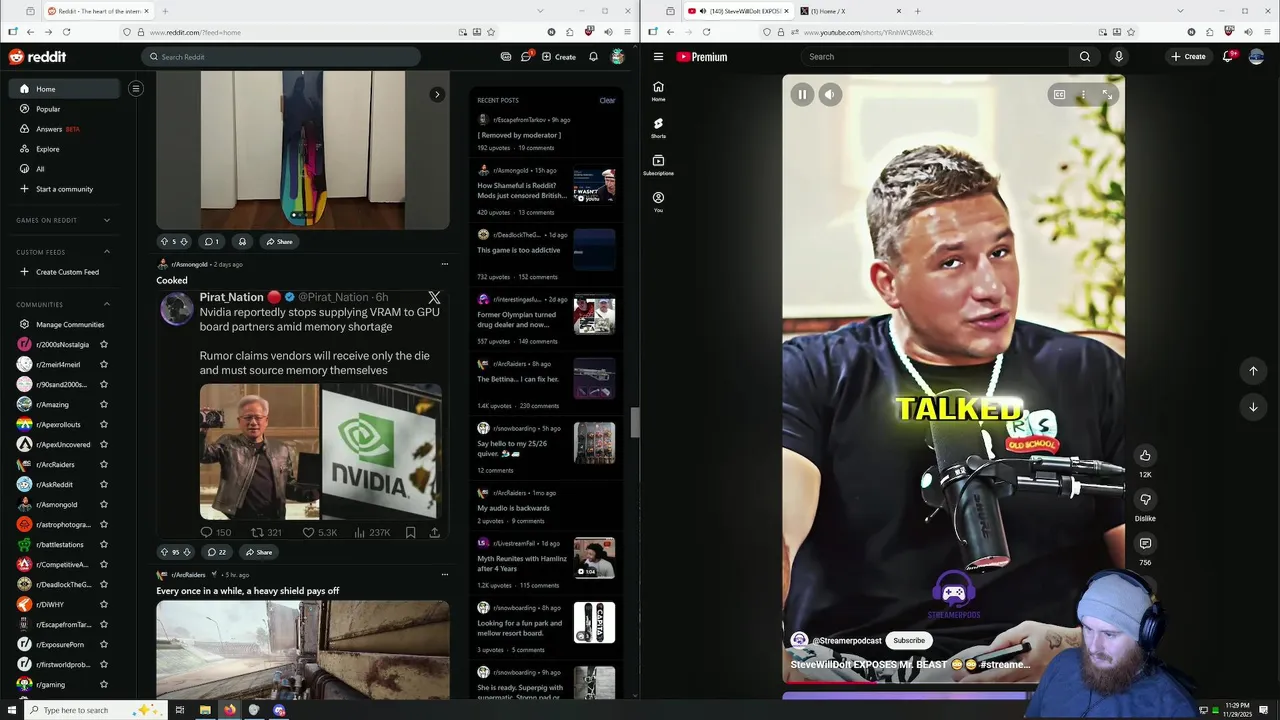Open Popular in Reddit sidebar

(64, 109)
